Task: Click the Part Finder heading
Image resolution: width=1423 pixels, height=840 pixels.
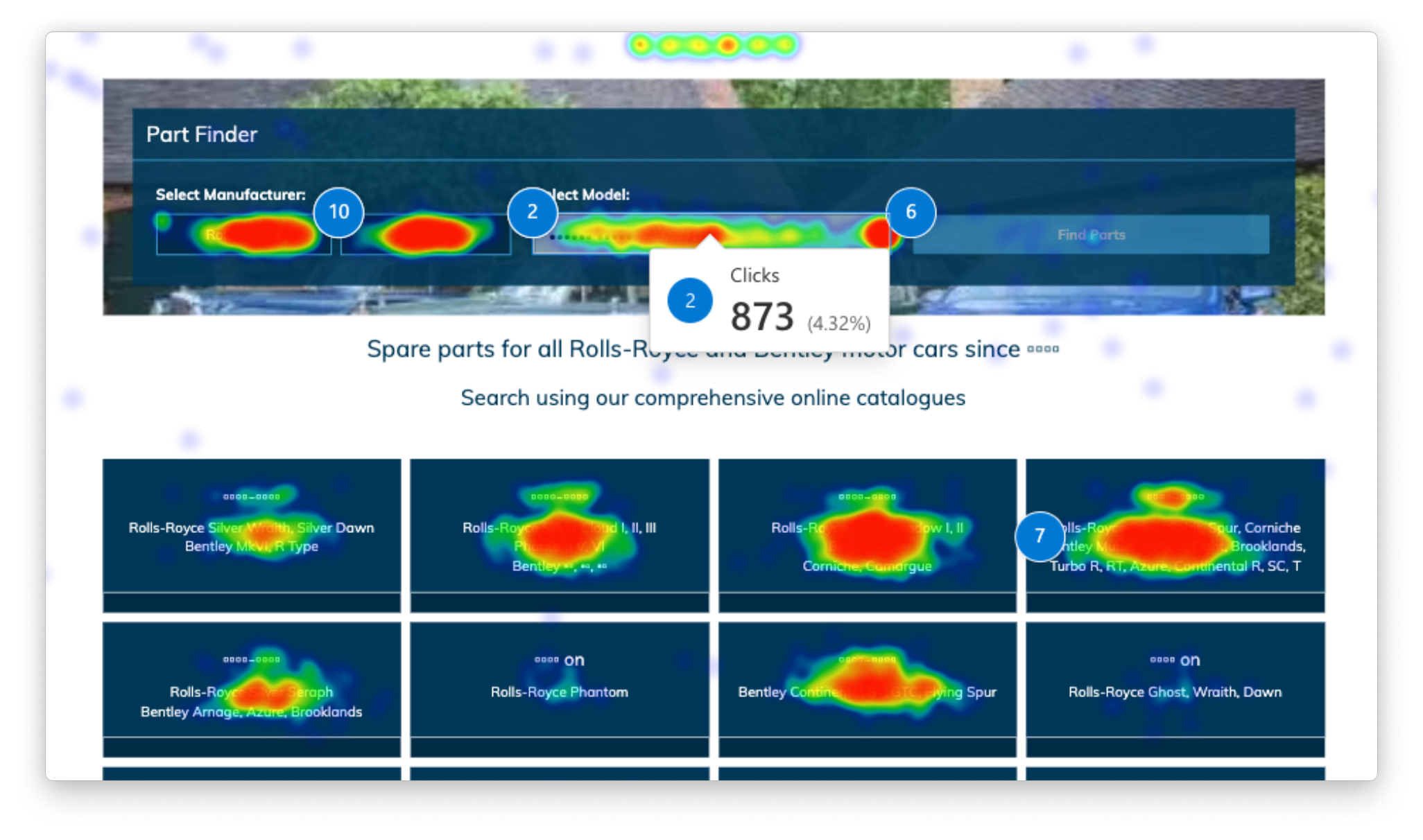Action: pos(202,134)
